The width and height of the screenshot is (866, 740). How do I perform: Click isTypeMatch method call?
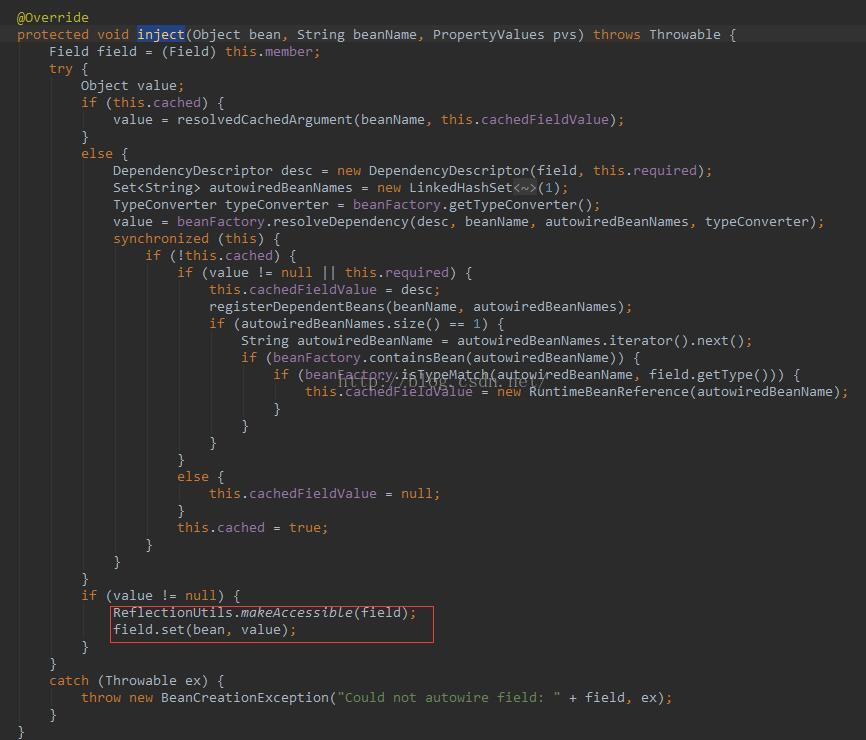pos(445,375)
